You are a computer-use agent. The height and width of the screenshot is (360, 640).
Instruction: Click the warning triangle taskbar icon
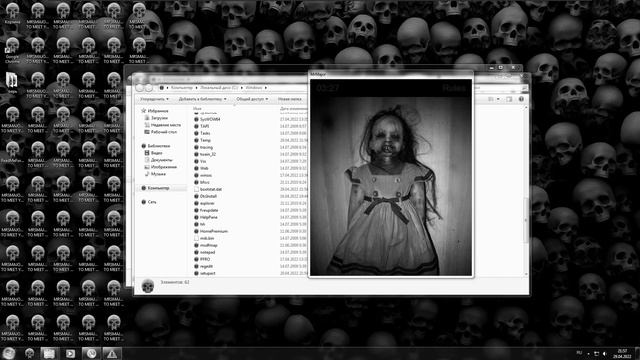112,353
